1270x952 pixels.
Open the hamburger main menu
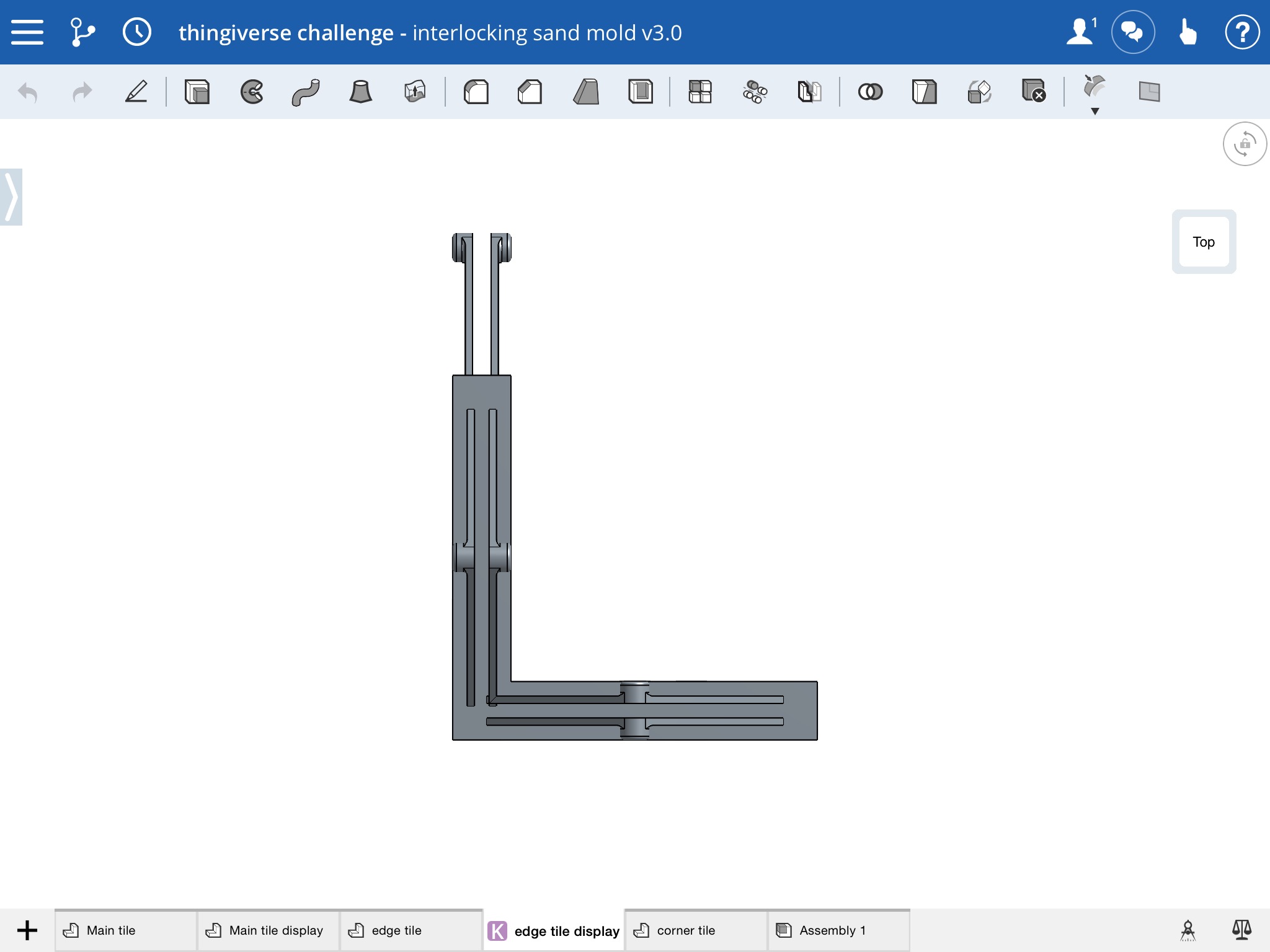pos(27,32)
